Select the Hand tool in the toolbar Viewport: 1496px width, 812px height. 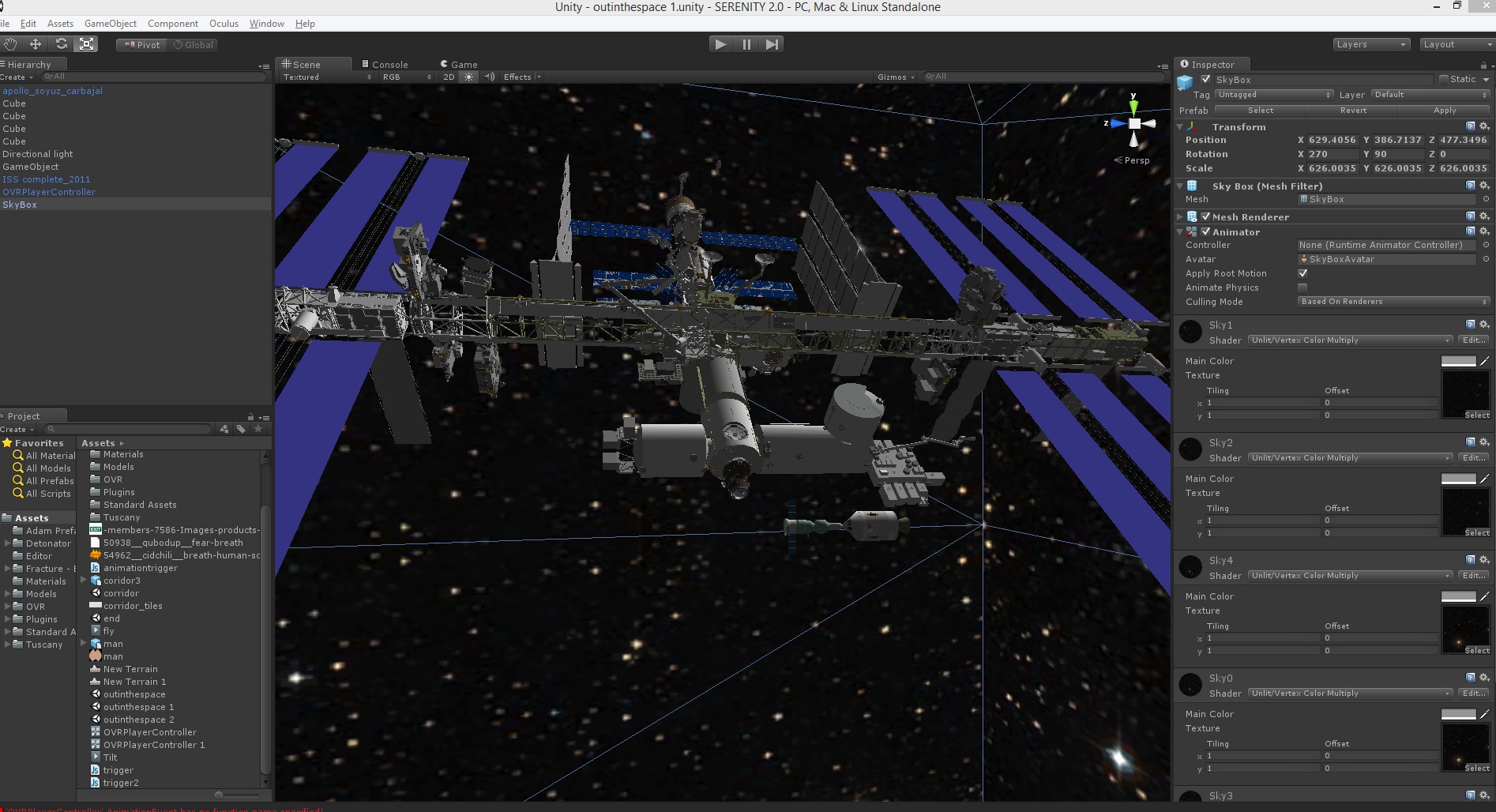point(9,44)
